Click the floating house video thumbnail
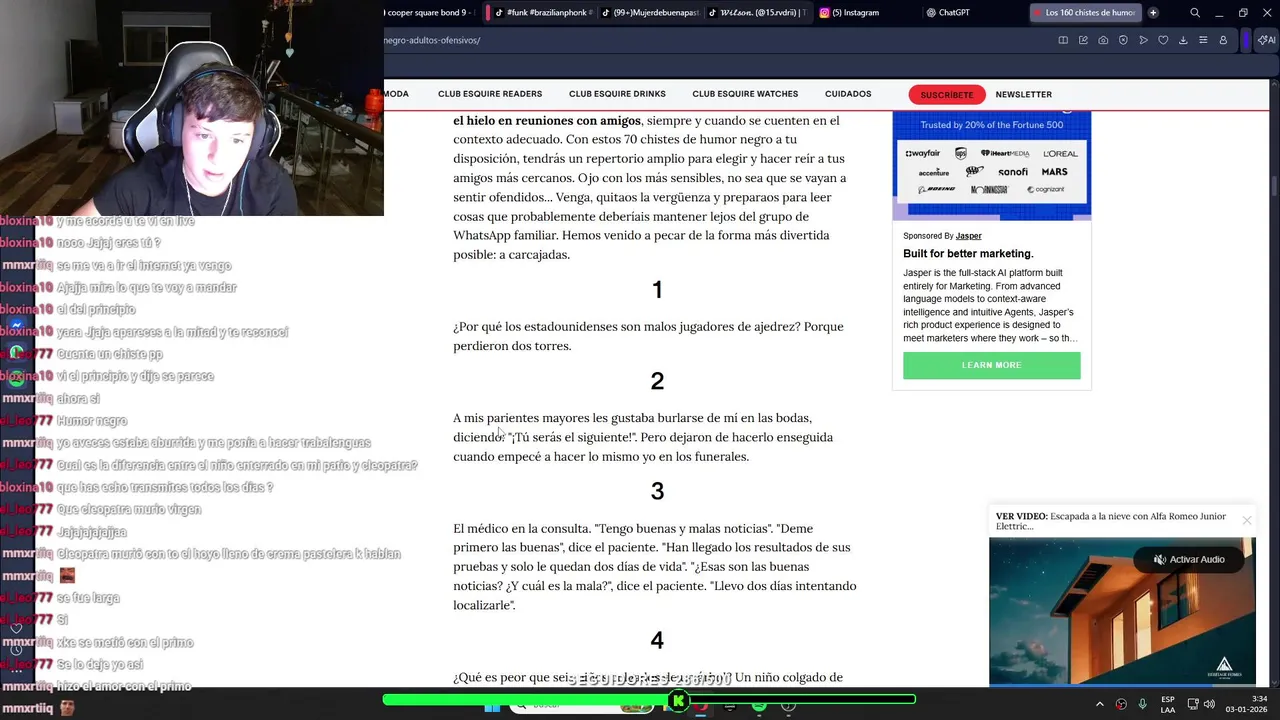The image size is (1280, 720). coord(1122,611)
